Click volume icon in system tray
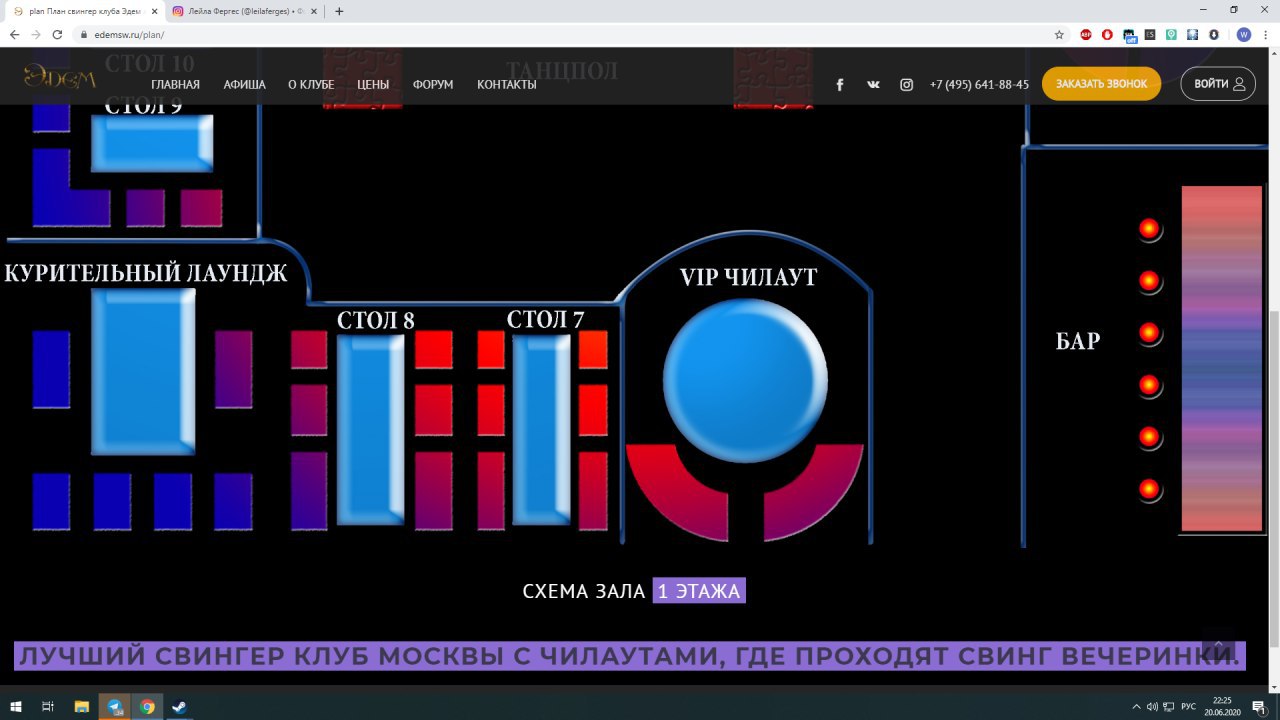The image size is (1280, 720). click(1152, 706)
